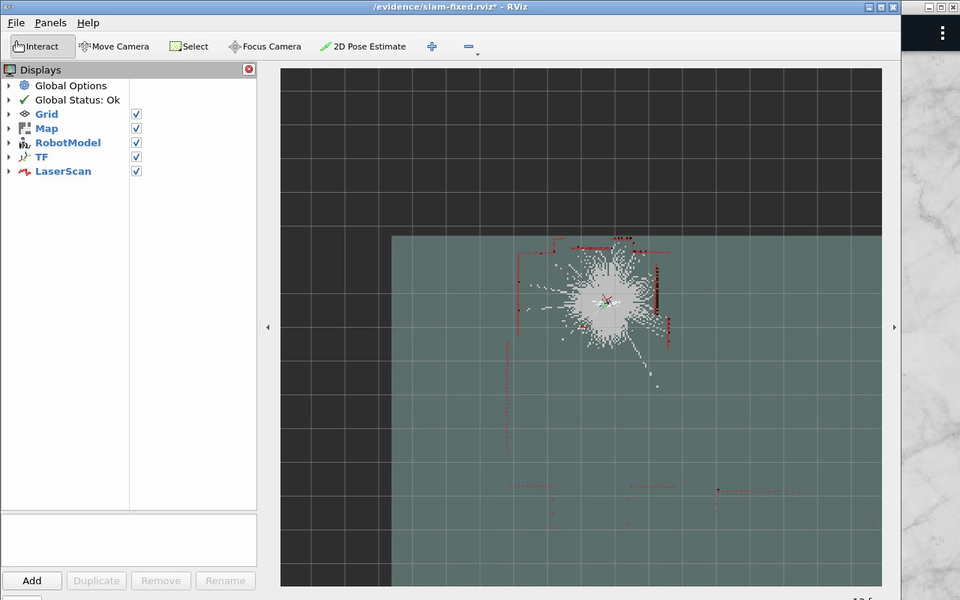960x600 pixels.
Task: Activate the Focus Camera tool
Action: tap(264, 47)
